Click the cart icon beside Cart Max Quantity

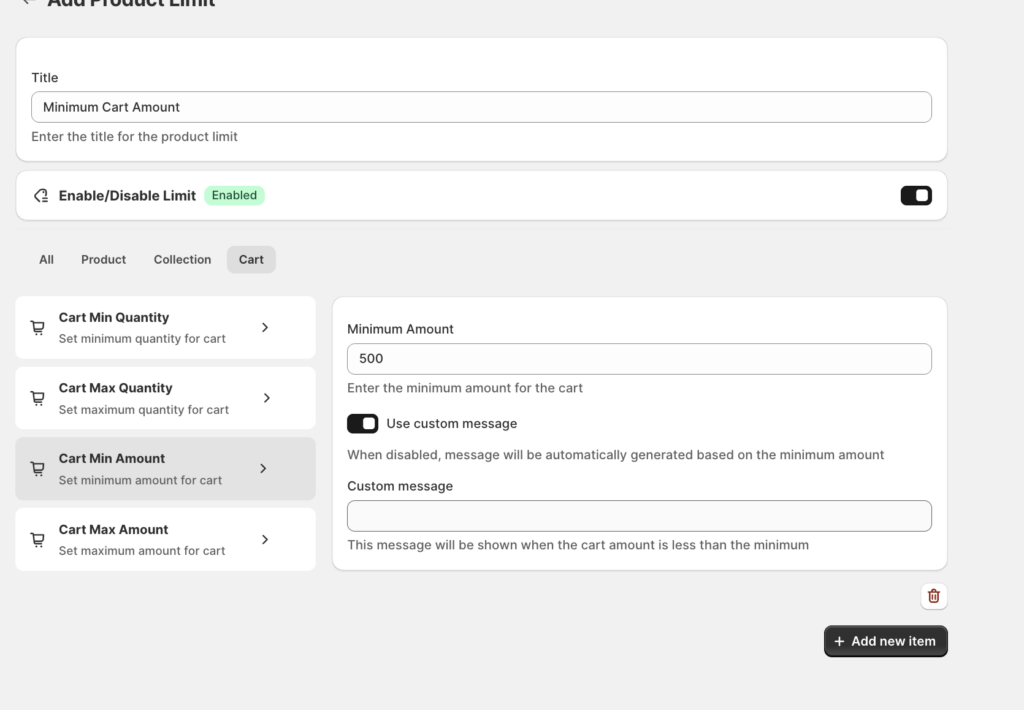click(38, 398)
